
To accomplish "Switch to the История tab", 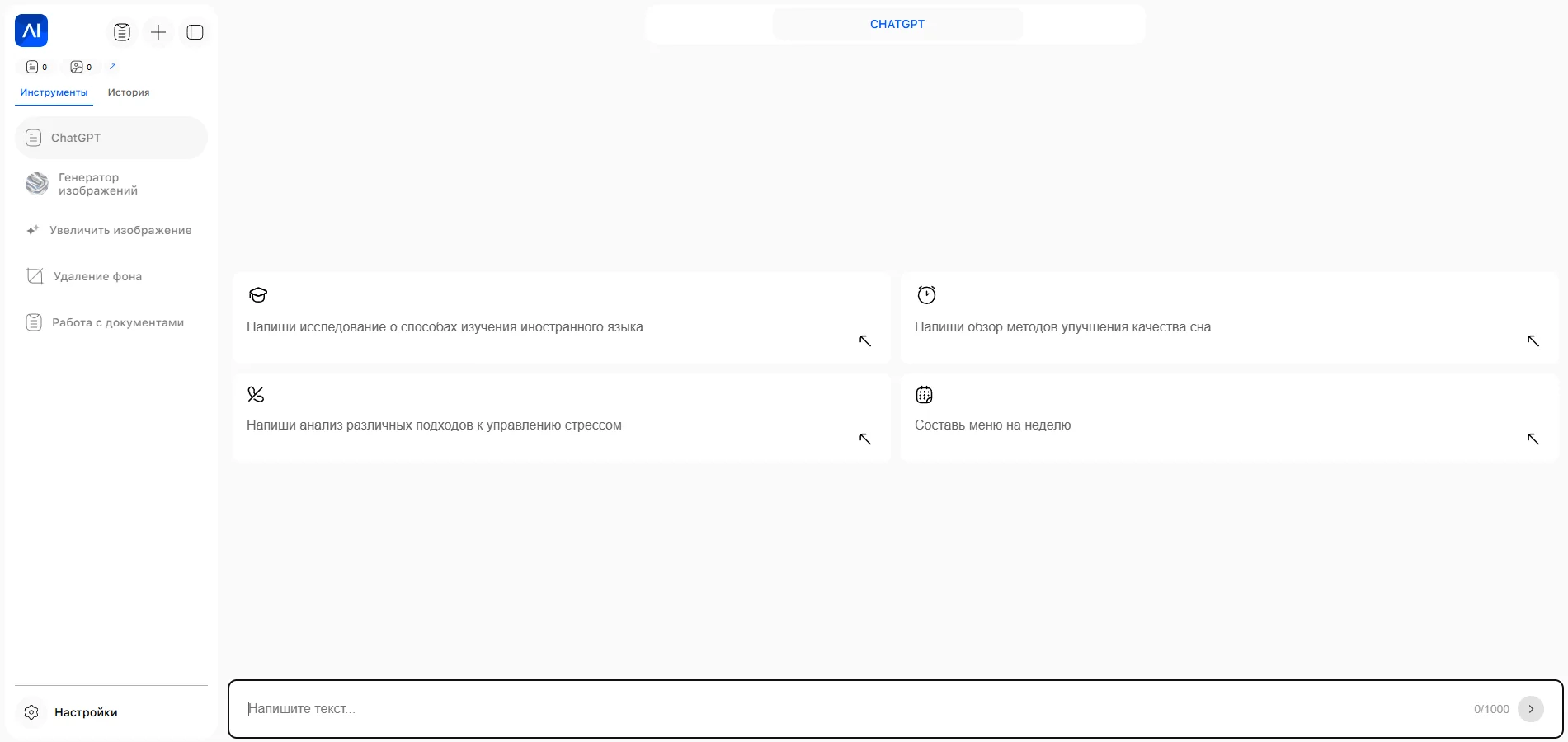I will 129,92.
